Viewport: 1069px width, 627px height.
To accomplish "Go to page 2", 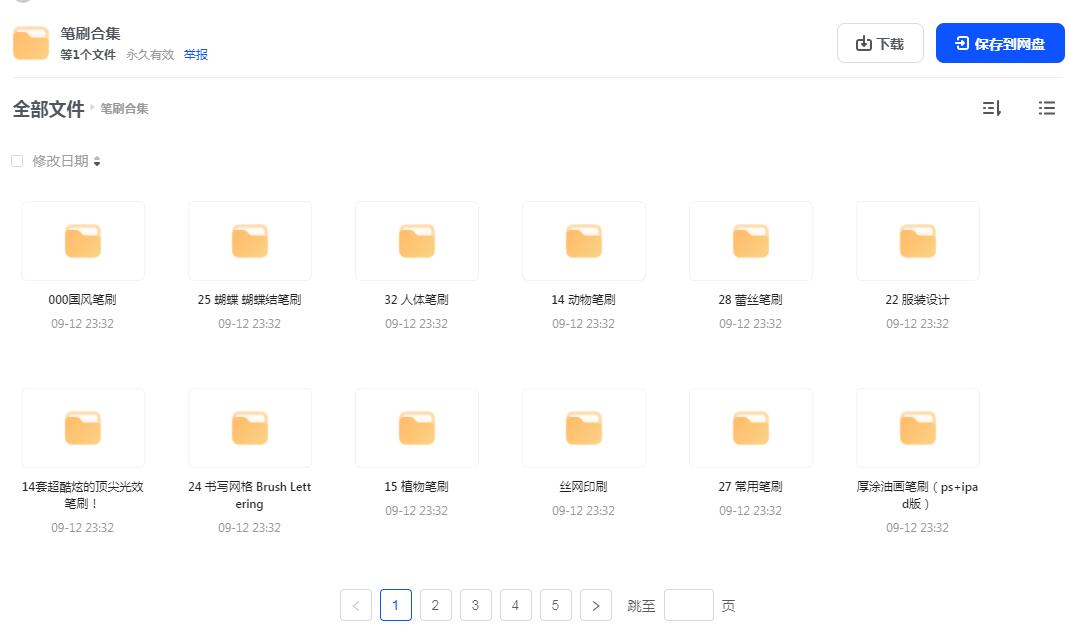I will point(436,605).
